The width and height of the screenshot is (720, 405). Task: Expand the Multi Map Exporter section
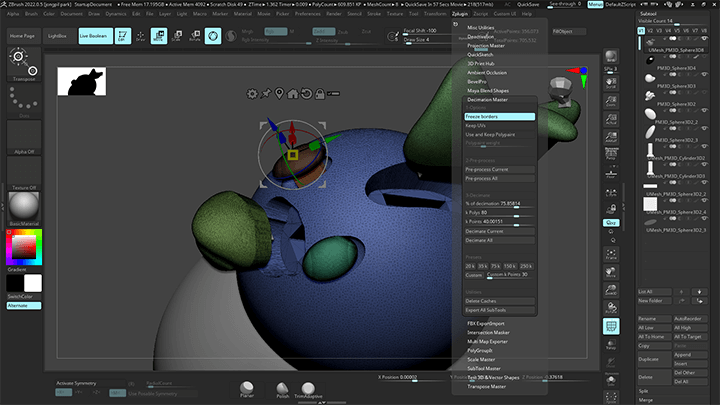487,341
